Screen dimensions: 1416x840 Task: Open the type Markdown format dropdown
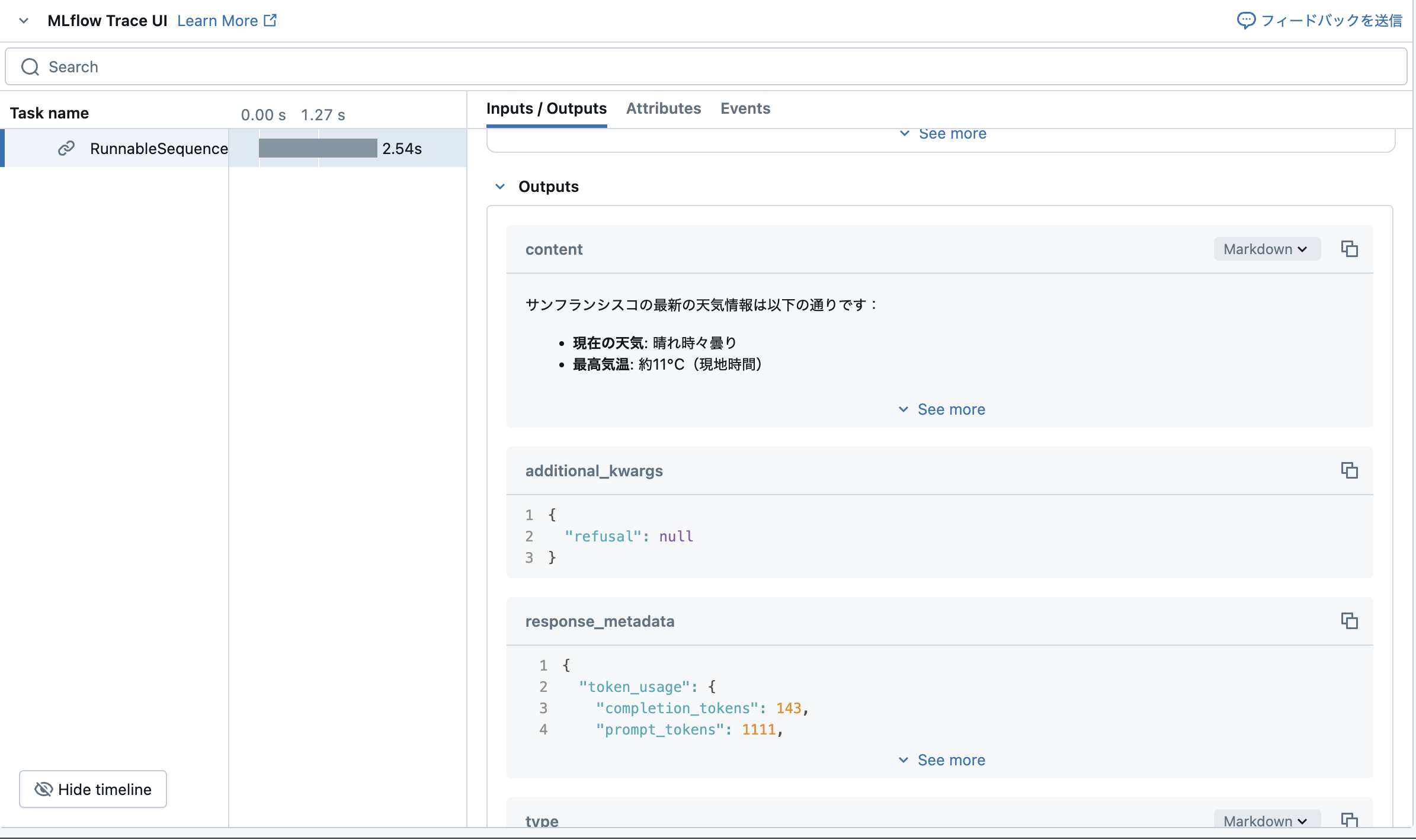pos(1266,820)
